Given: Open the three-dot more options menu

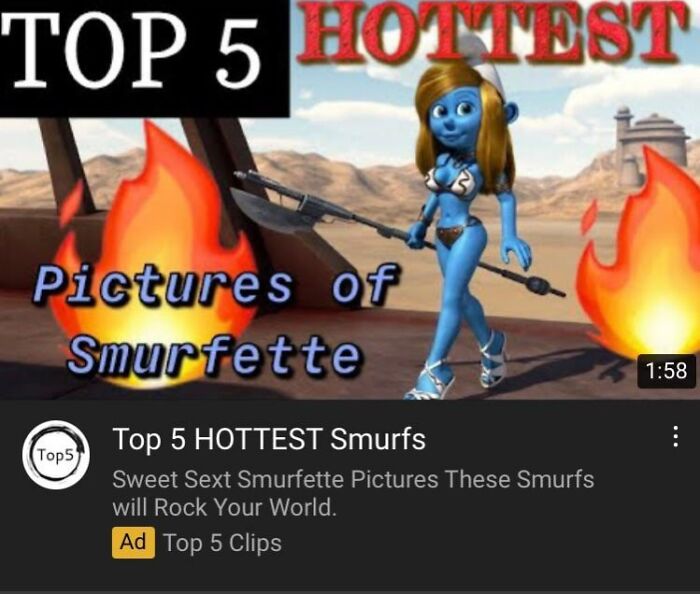Looking at the screenshot, I should [676, 436].
